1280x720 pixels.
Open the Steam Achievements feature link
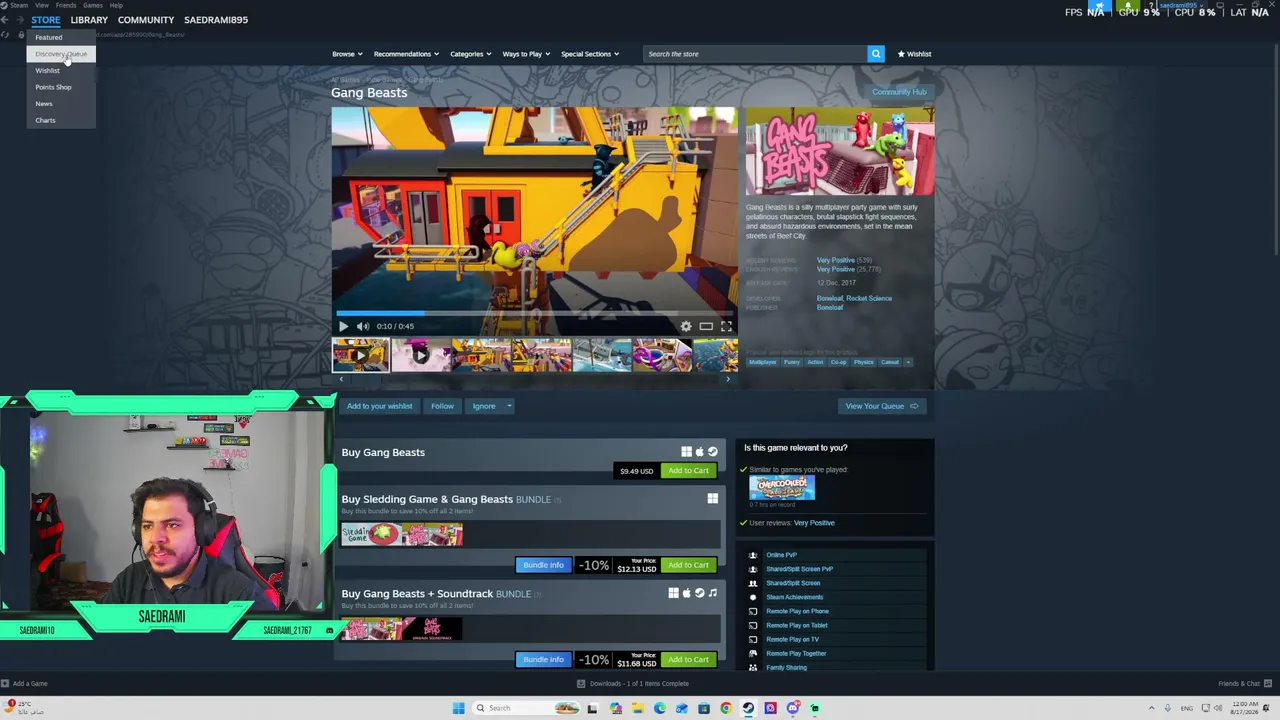pyautogui.click(x=795, y=597)
